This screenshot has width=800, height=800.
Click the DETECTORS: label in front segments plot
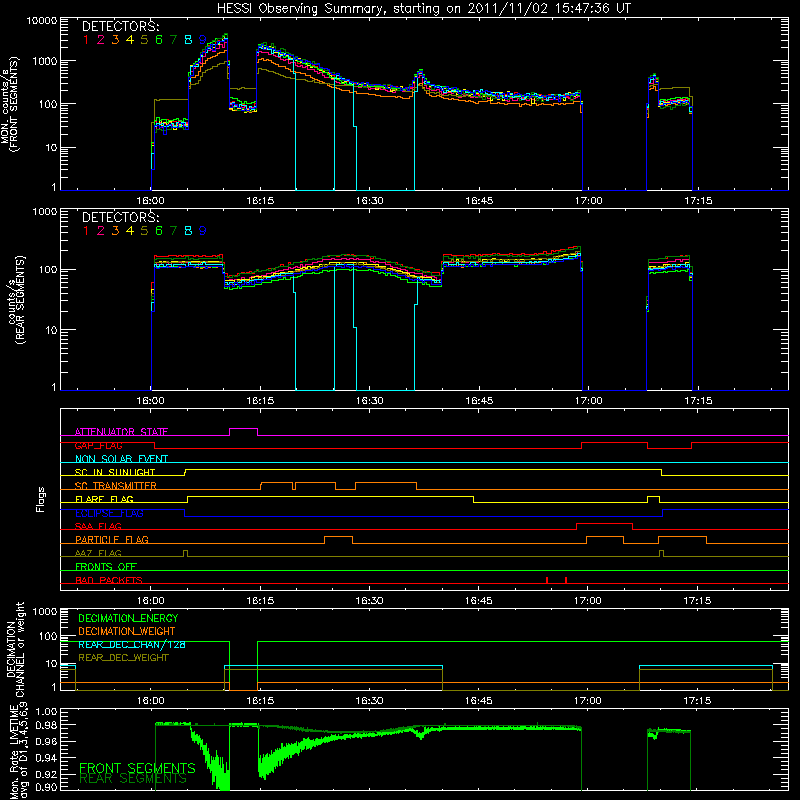(120, 26)
